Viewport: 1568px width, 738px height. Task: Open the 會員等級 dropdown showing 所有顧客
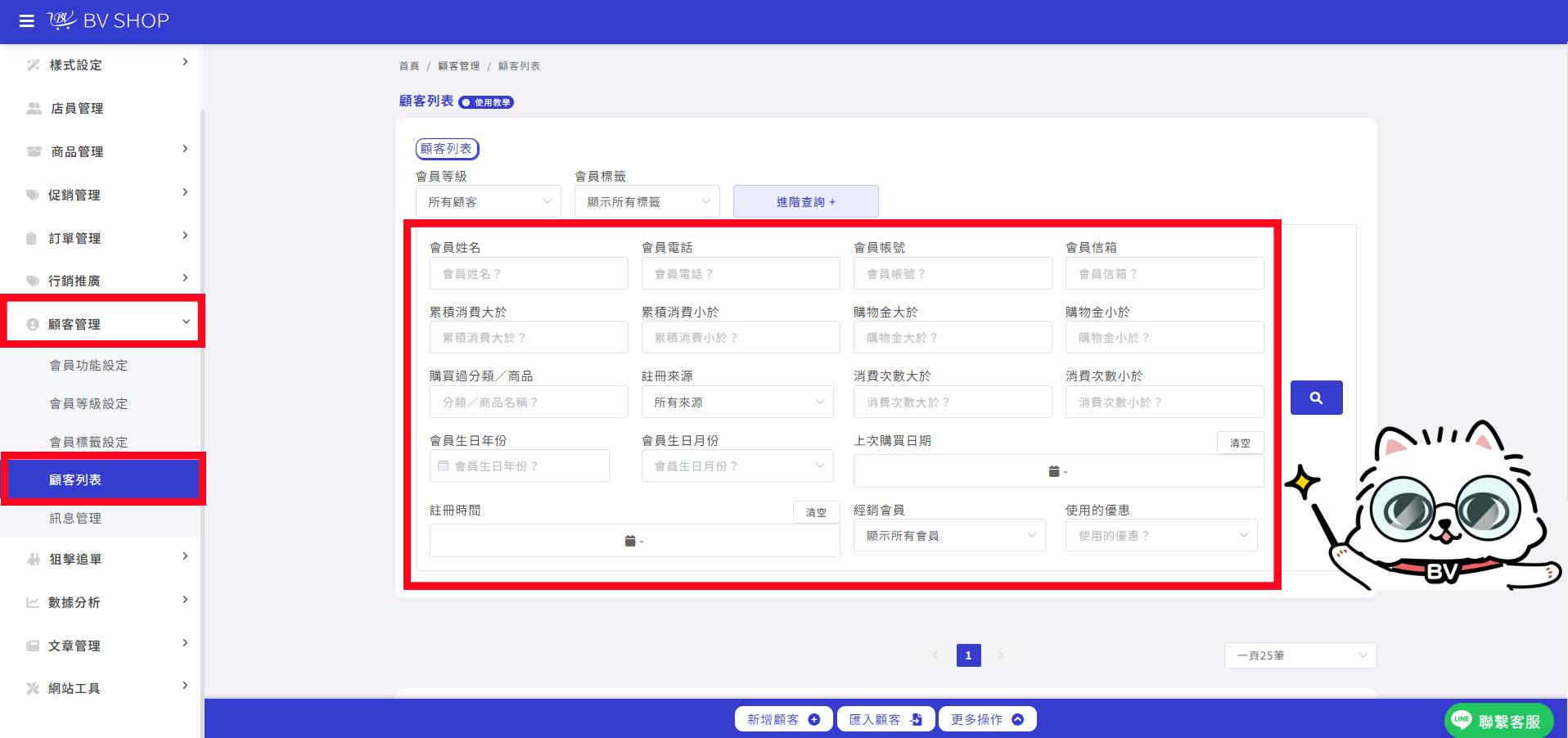tap(489, 201)
